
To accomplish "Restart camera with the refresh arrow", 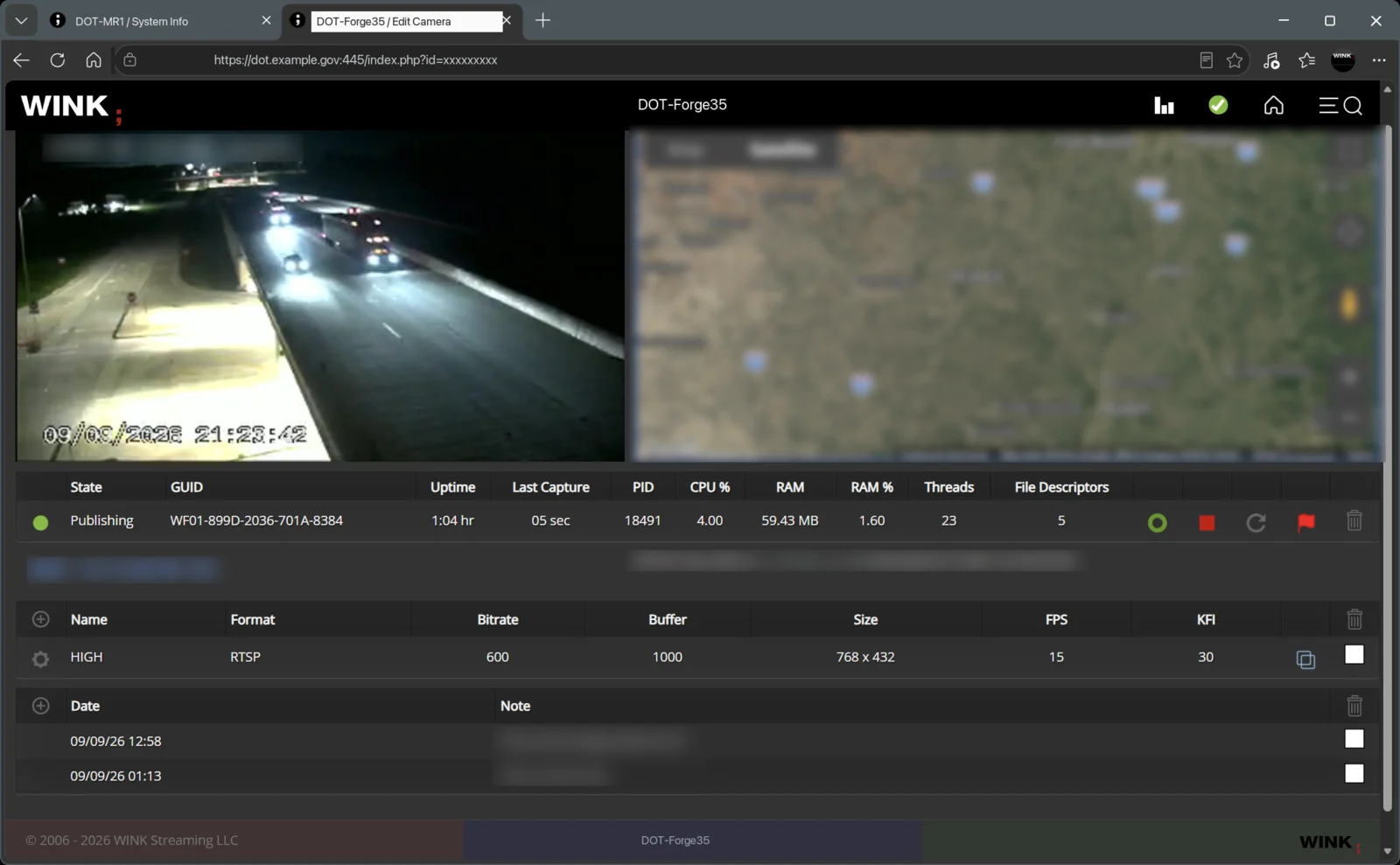I will 1256,523.
